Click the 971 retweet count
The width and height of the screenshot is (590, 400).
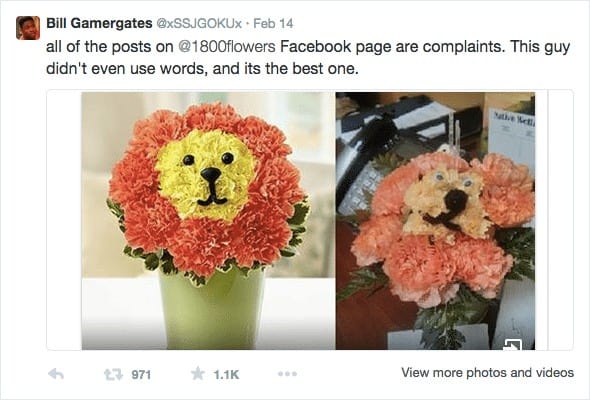[141, 375]
